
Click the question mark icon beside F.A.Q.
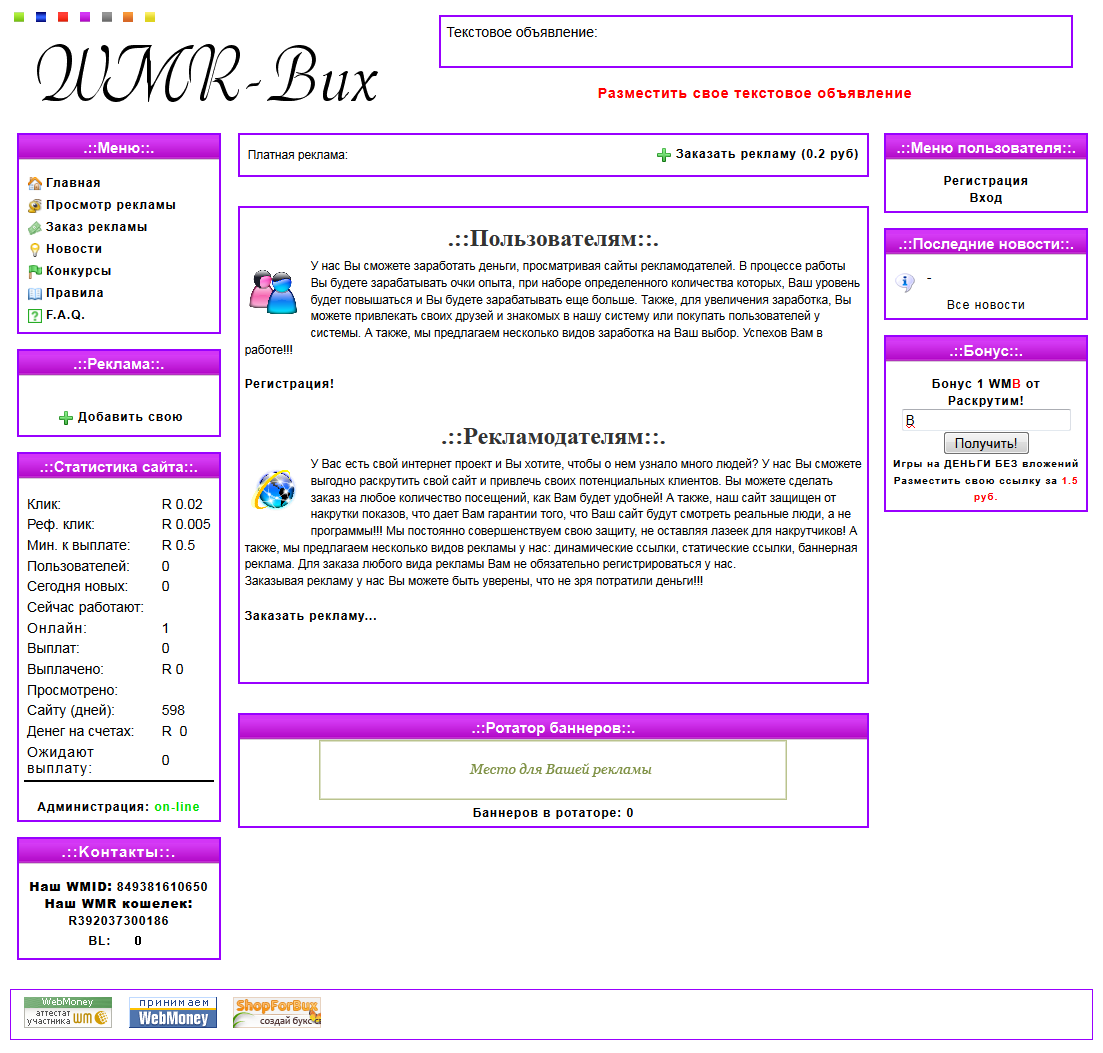34,316
